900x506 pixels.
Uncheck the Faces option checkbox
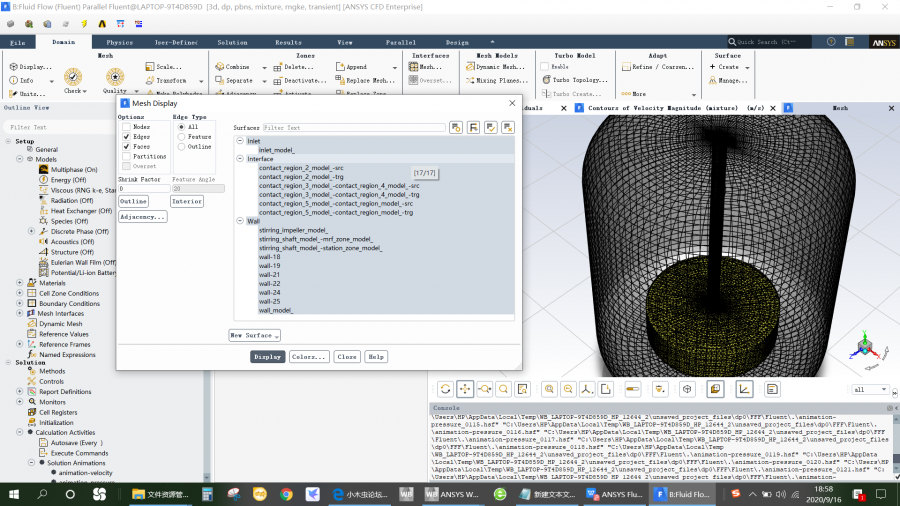coord(127,147)
